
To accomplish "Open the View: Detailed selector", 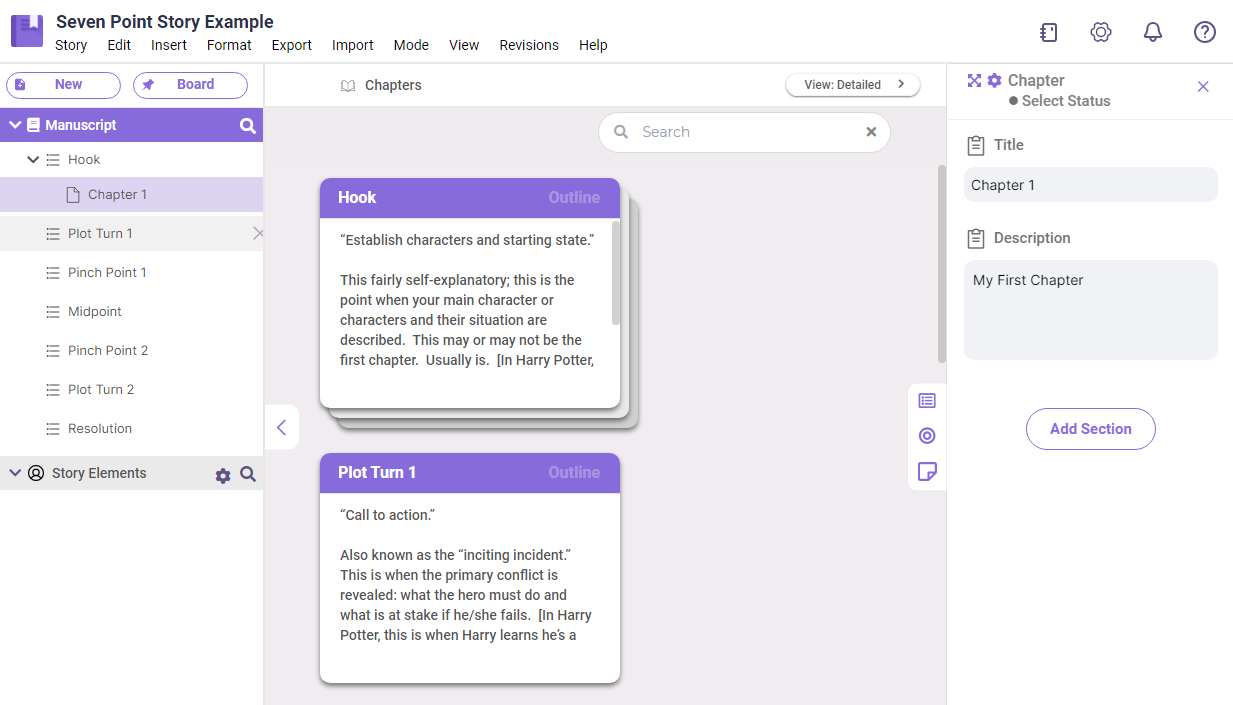I will [852, 85].
